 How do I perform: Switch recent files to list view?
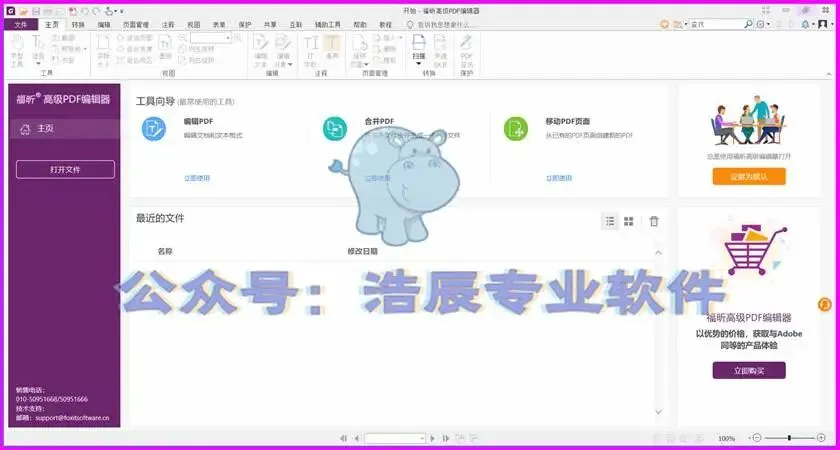pyautogui.click(x=610, y=221)
